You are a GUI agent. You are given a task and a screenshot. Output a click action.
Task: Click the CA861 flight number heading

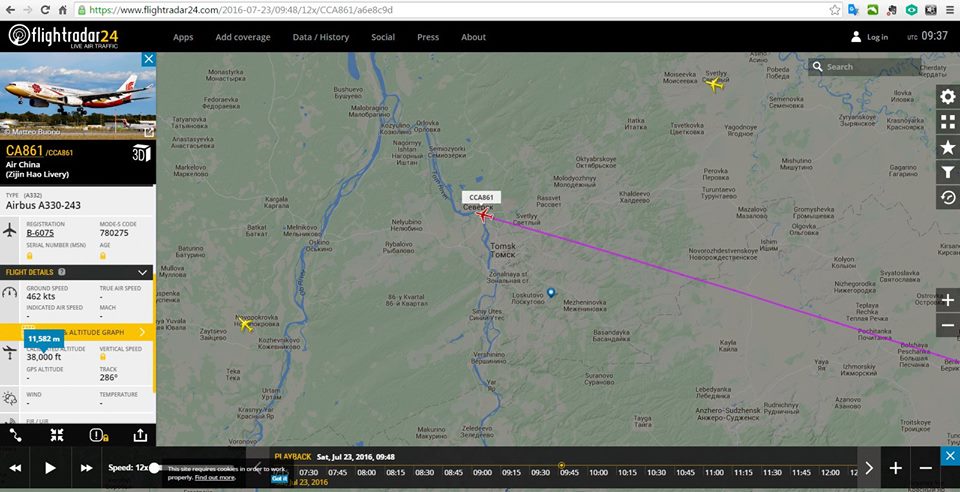tap(23, 151)
